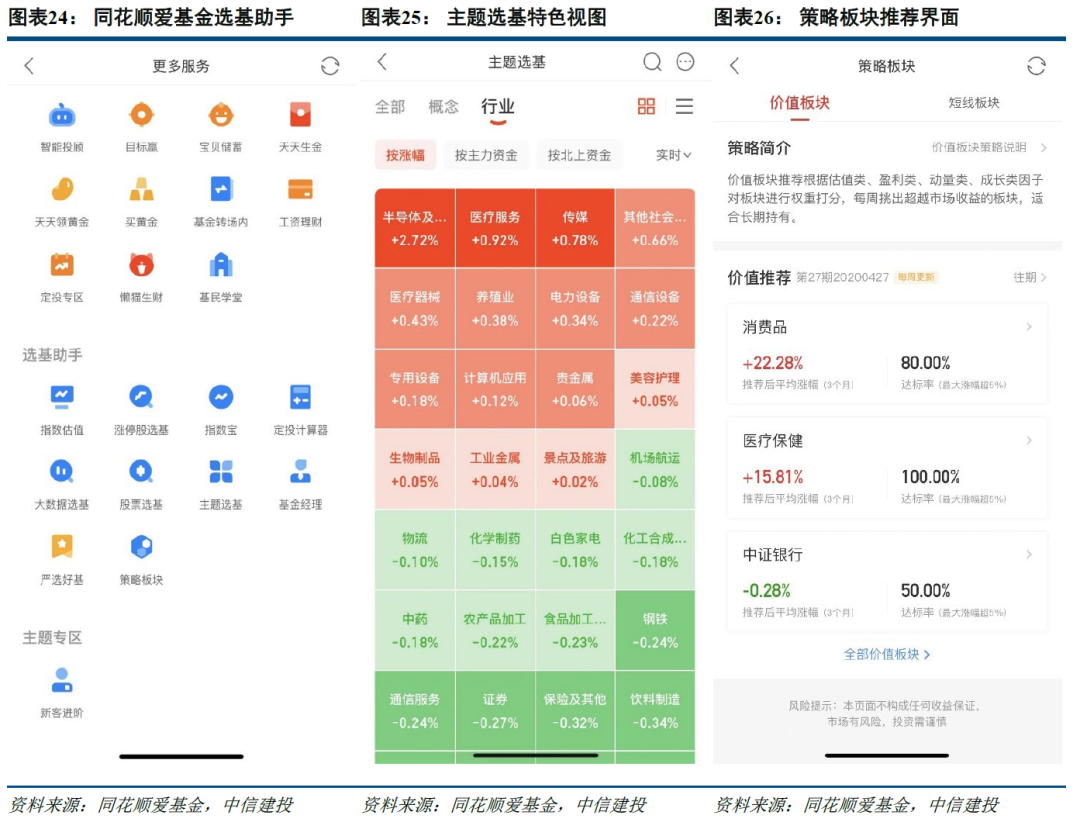This screenshot has height=822, width=1080.
Task: Switch to 短线板块 tab
Action: pyautogui.click(x=973, y=103)
